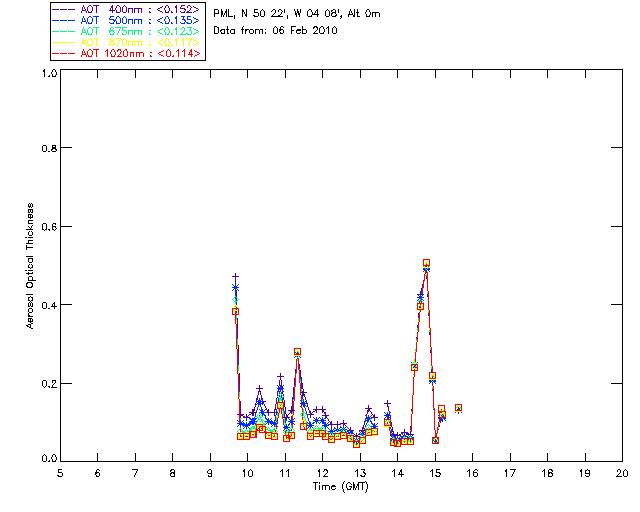Click the x-axis label 12
This screenshot has width=640, height=512.
coord(322,474)
